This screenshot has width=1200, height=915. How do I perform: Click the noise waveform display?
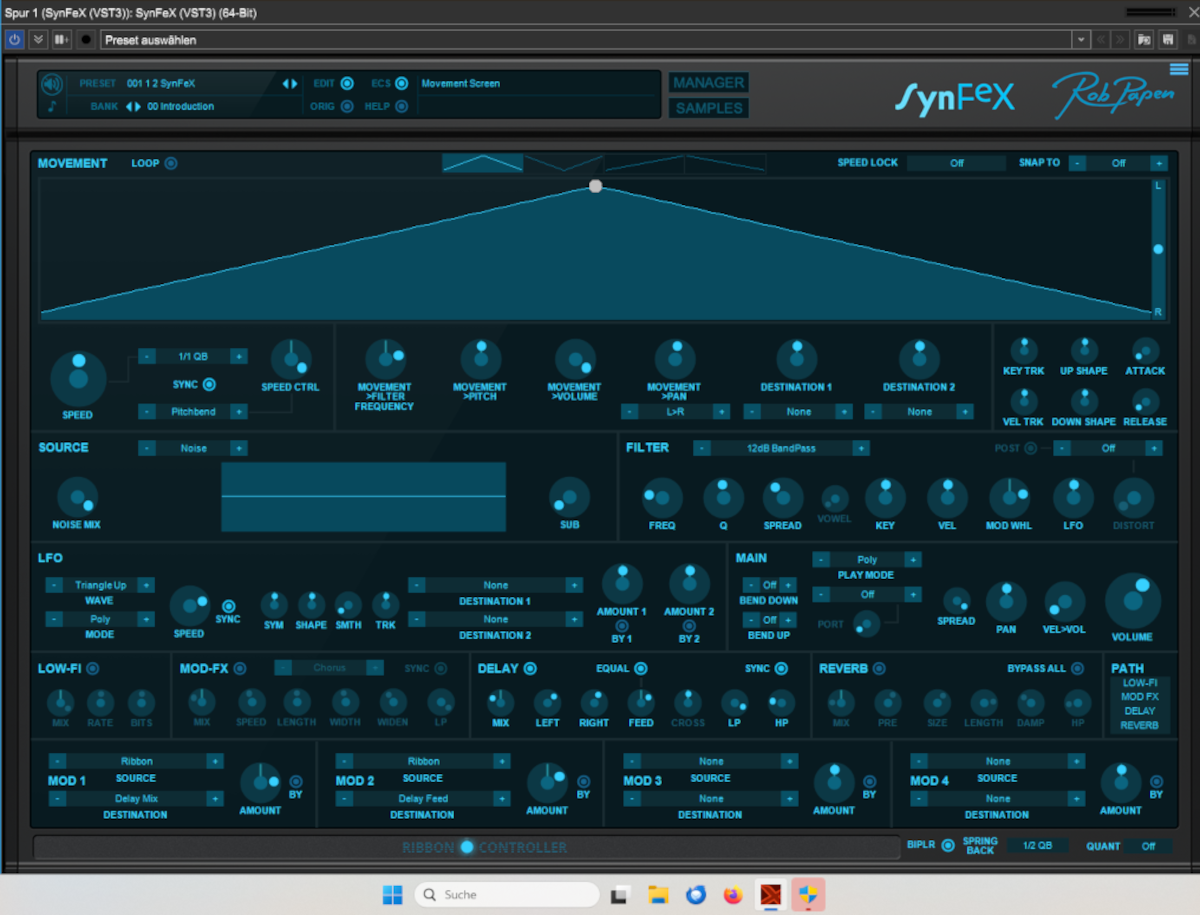pyautogui.click(x=363, y=496)
